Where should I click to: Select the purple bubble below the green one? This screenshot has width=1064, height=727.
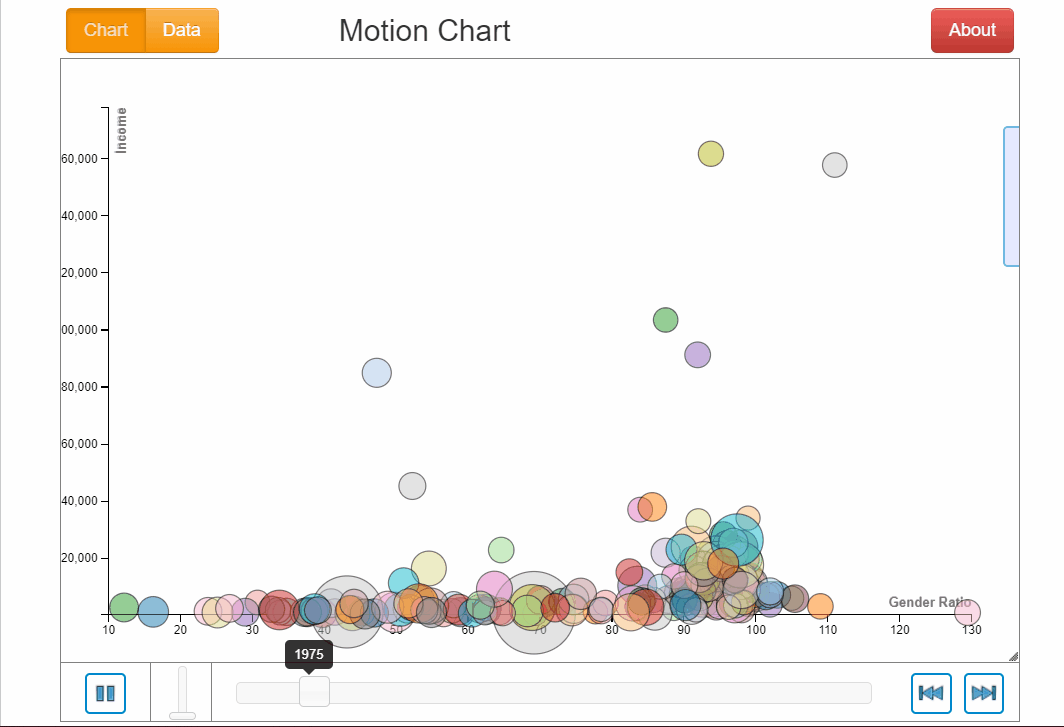coord(697,354)
